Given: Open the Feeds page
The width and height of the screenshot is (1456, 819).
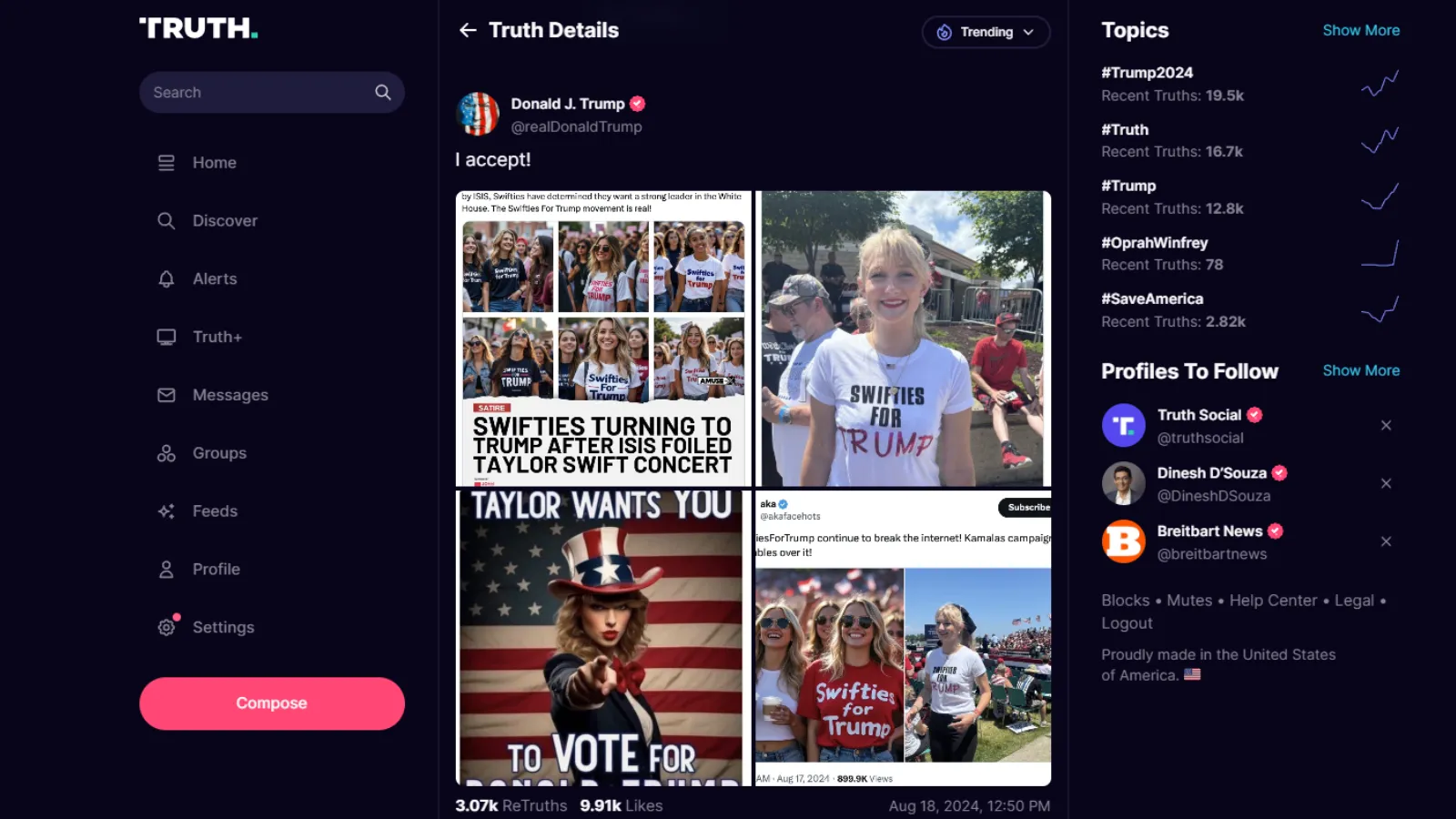Looking at the screenshot, I should [215, 511].
